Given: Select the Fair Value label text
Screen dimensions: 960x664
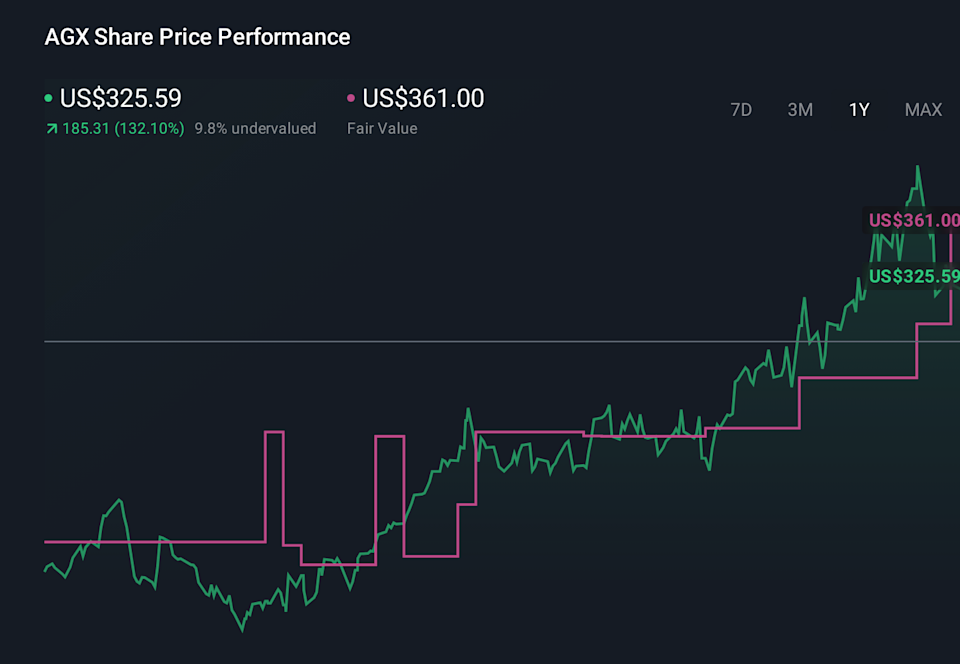Looking at the screenshot, I should (x=382, y=129).
